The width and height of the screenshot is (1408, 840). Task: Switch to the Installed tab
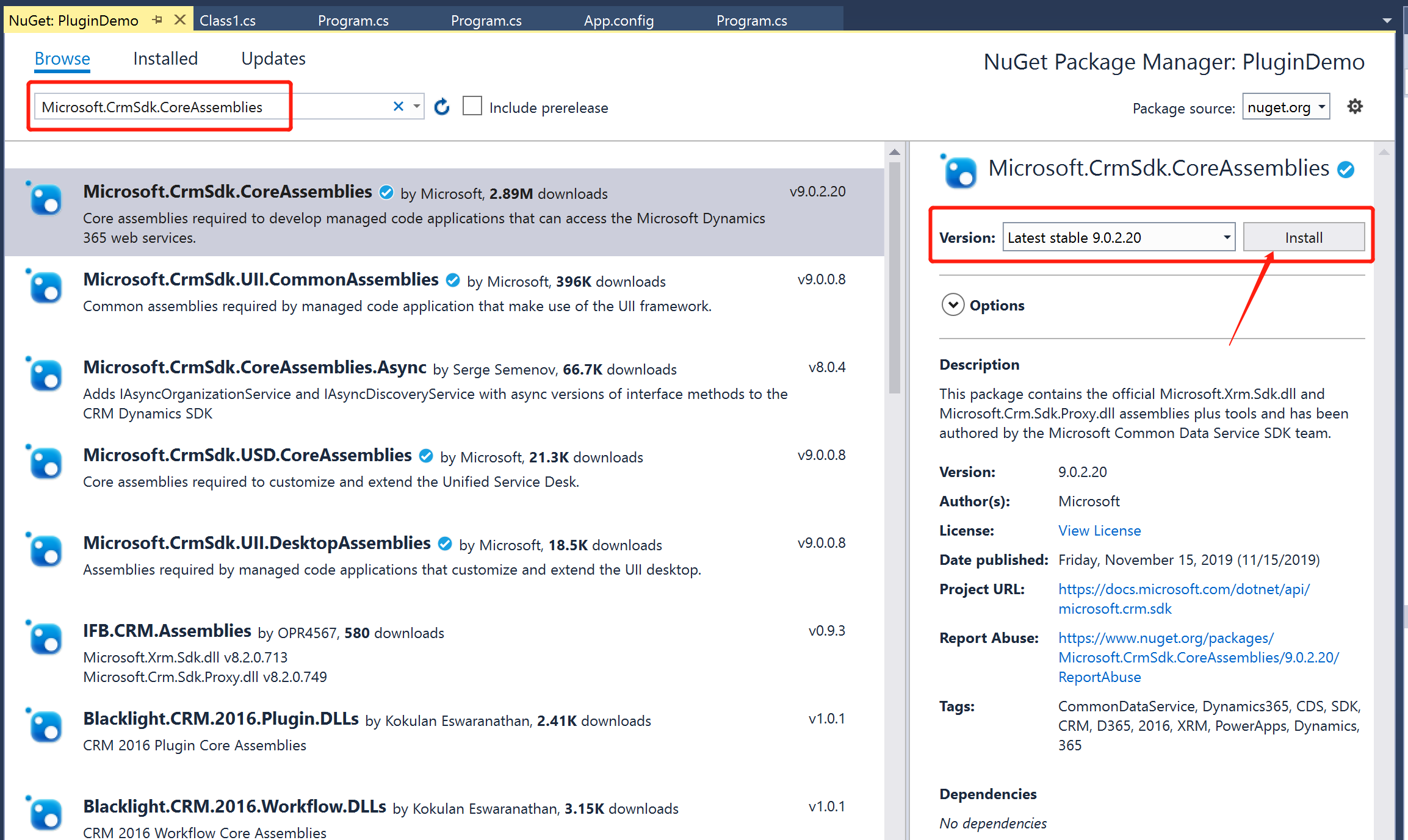tap(165, 59)
